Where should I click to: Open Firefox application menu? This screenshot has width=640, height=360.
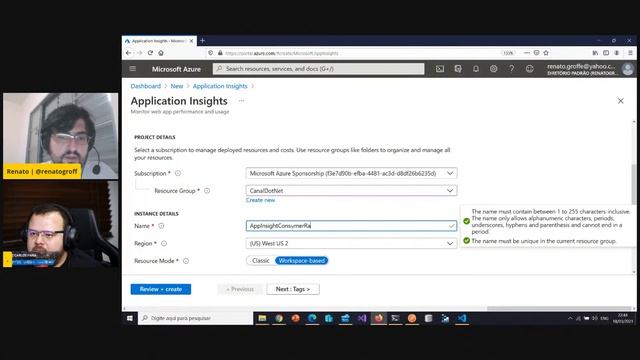630,53
